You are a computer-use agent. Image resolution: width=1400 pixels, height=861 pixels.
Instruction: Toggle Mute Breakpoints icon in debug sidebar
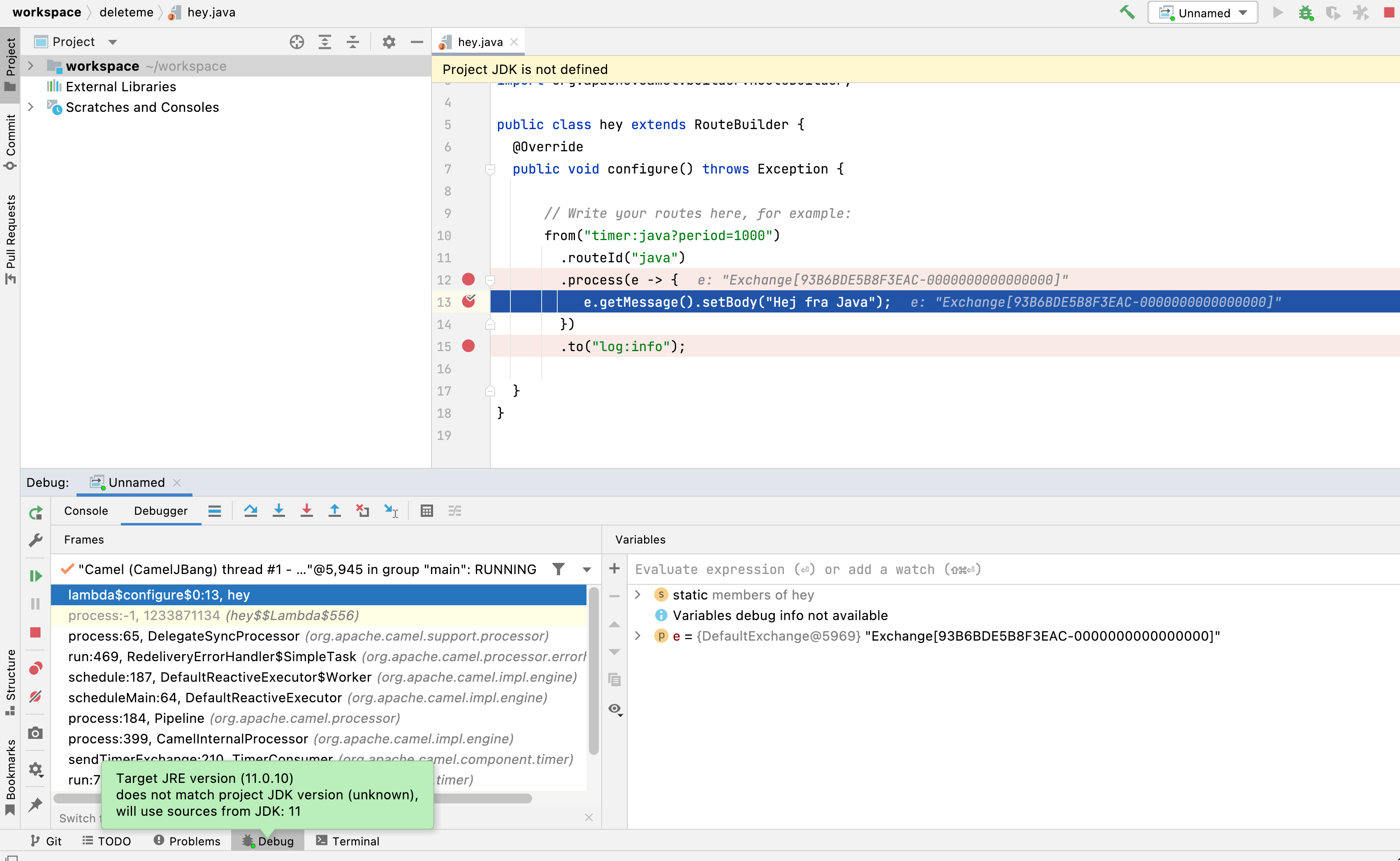(x=35, y=697)
